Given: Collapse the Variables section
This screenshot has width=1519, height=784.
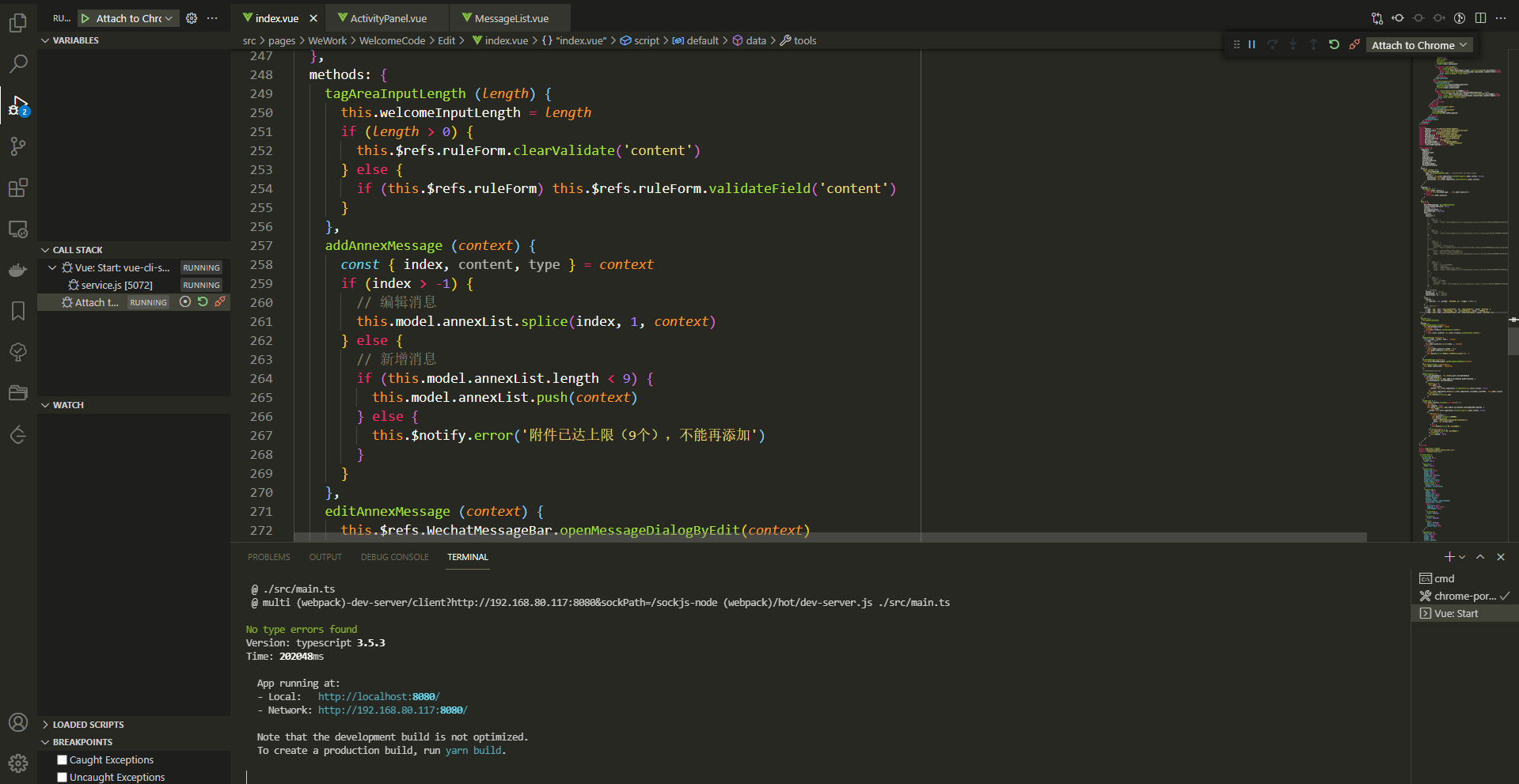Looking at the screenshot, I should pyautogui.click(x=46, y=40).
